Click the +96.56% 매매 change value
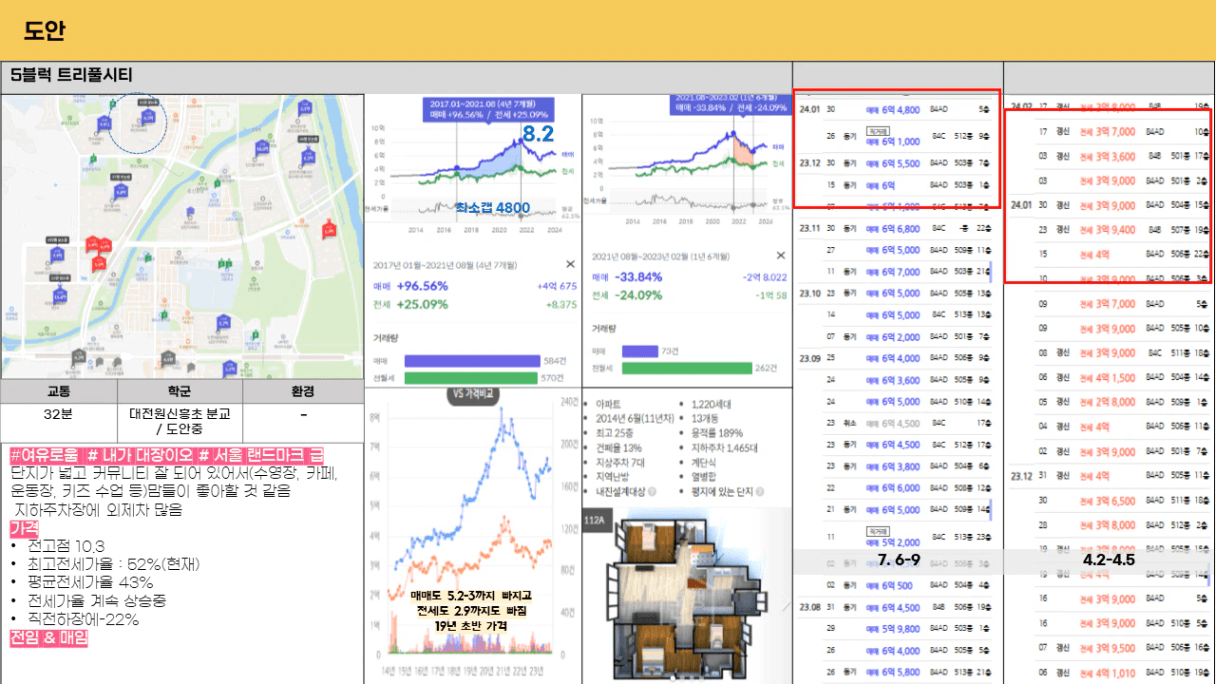This screenshot has width=1216, height=684. tap(423, 286)
